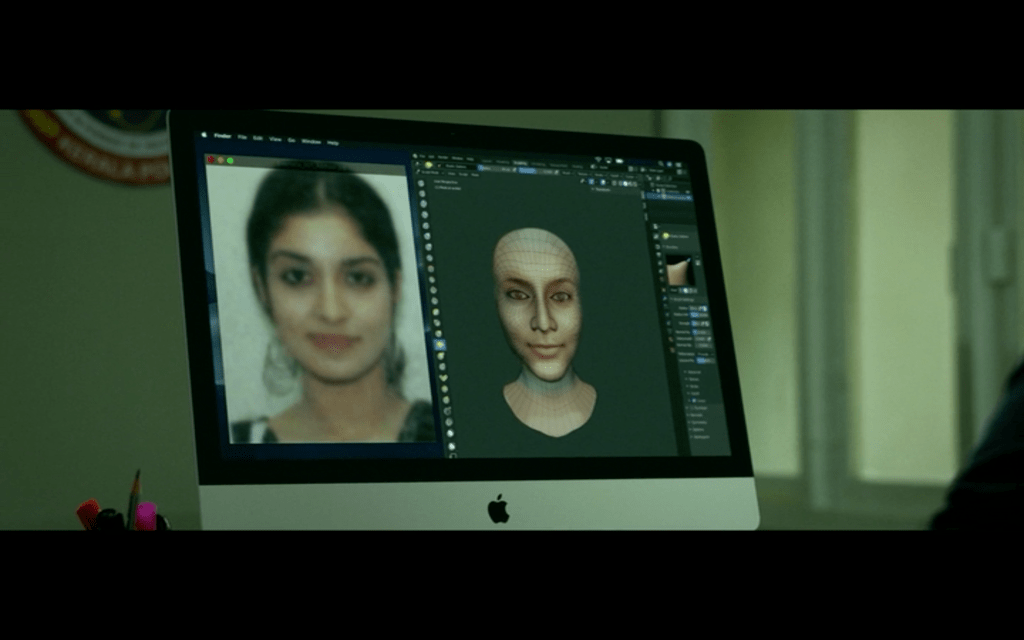Screen dimensions: 1024x640
Task: Click the bottom sculpt tool in the toolbar
Action: coord(453,447)
